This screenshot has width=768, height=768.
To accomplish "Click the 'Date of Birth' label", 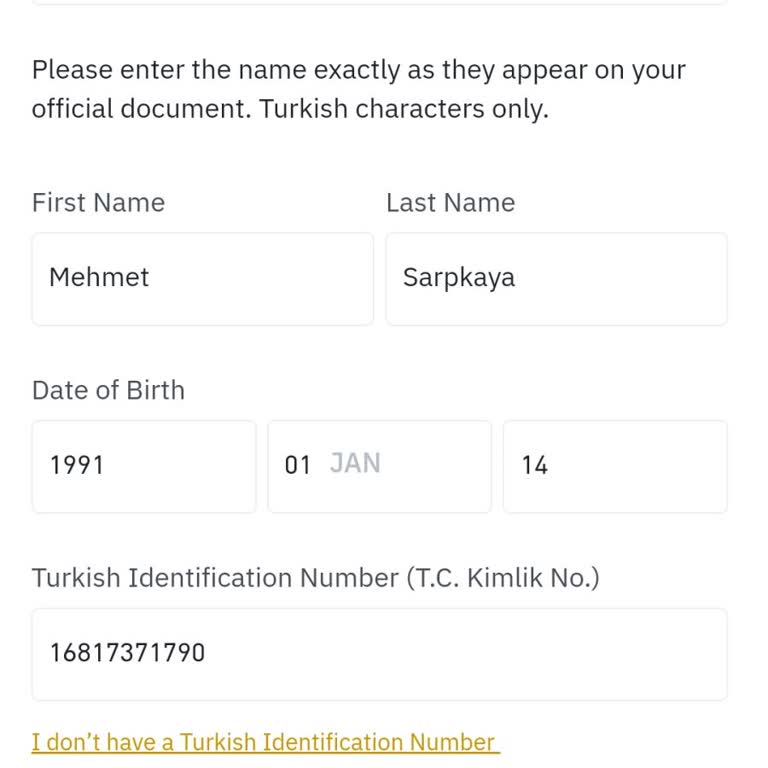I will click(108, 390).
